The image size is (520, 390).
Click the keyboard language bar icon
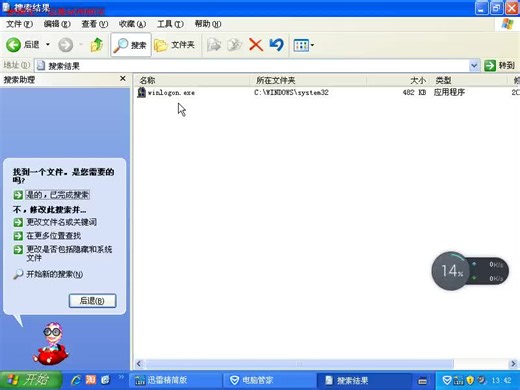point(422,380)
